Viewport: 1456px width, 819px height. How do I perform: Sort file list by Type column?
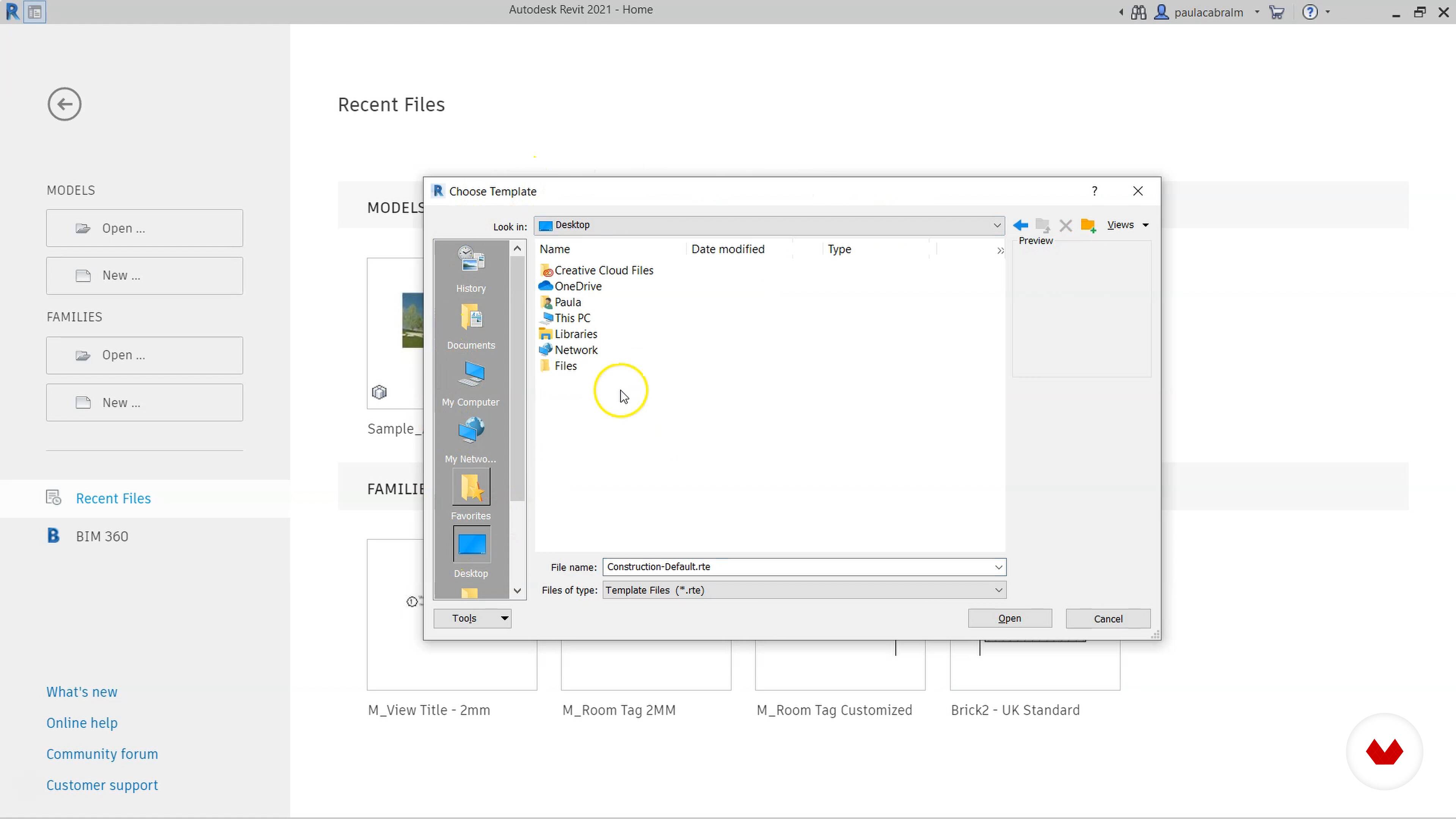click(x=875, y=249)
